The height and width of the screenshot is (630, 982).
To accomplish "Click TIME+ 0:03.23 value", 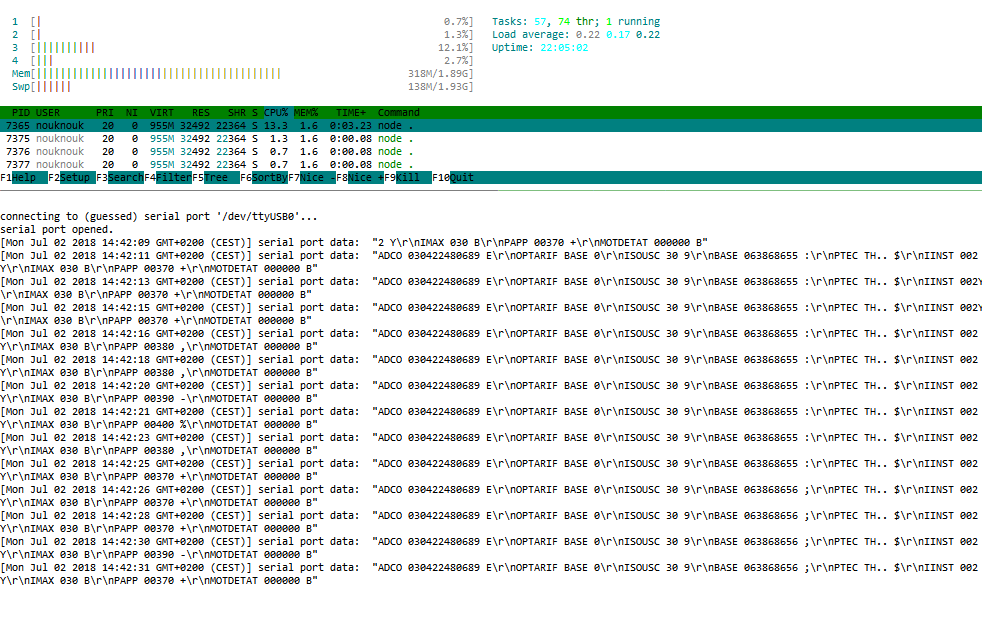I will tap(351, 126).
